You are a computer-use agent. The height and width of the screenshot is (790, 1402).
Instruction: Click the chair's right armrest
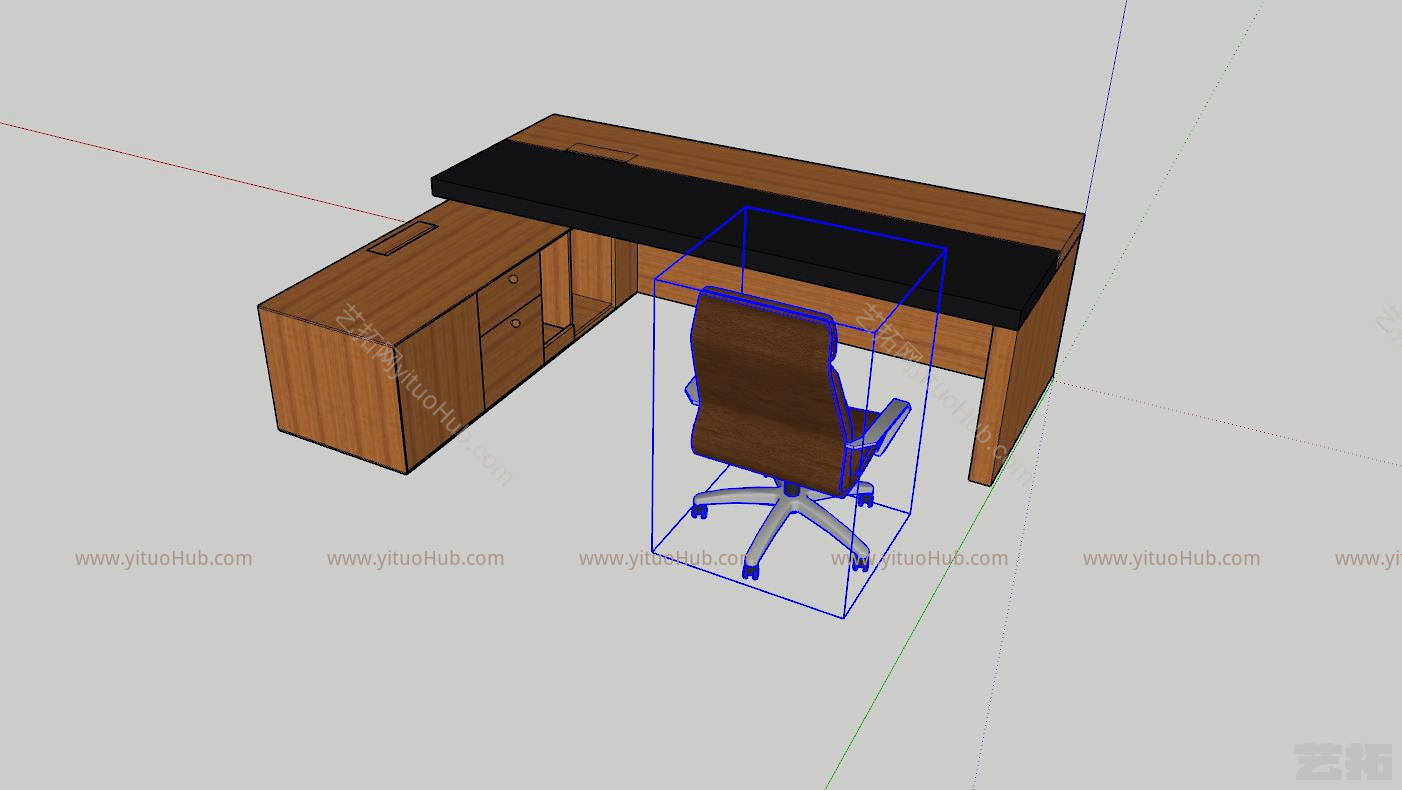pos(879,428)
